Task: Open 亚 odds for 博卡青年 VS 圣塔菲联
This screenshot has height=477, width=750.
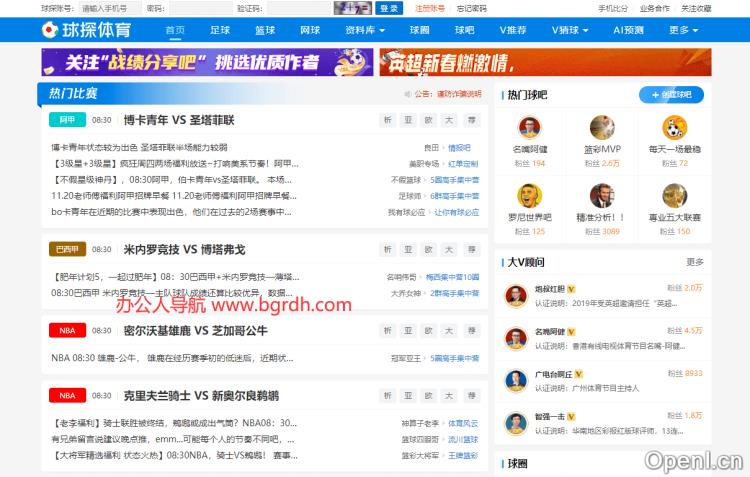Action: pos(408,120)
